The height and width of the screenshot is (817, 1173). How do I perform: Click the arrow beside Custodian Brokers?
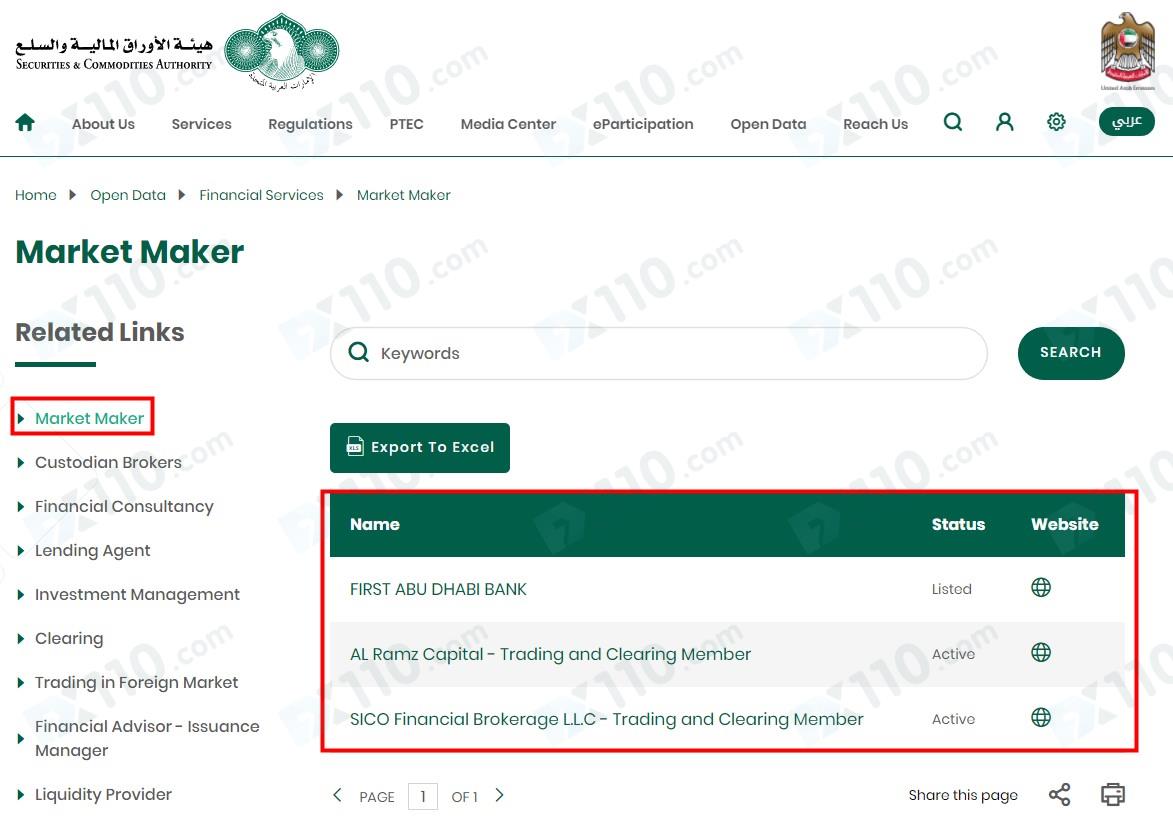21,462
